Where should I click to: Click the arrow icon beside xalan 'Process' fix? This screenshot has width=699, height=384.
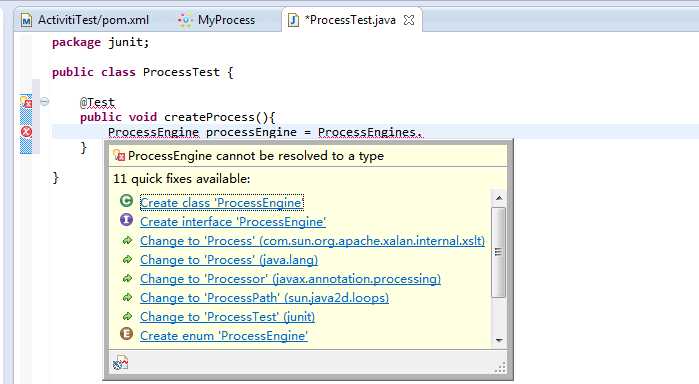point(127,240)
